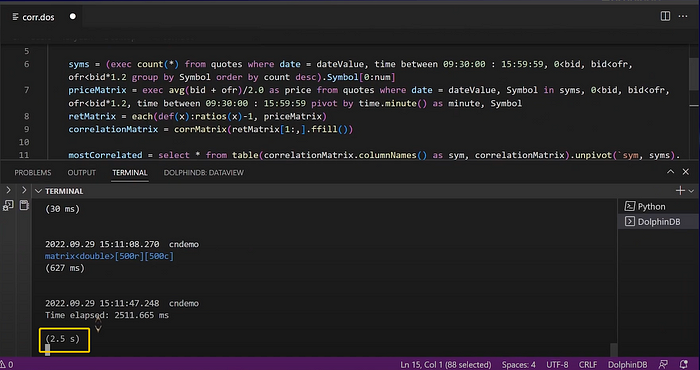700x370 pixels.
Task: Change indentation via Spaces: 4
Action: click(518, 365)
